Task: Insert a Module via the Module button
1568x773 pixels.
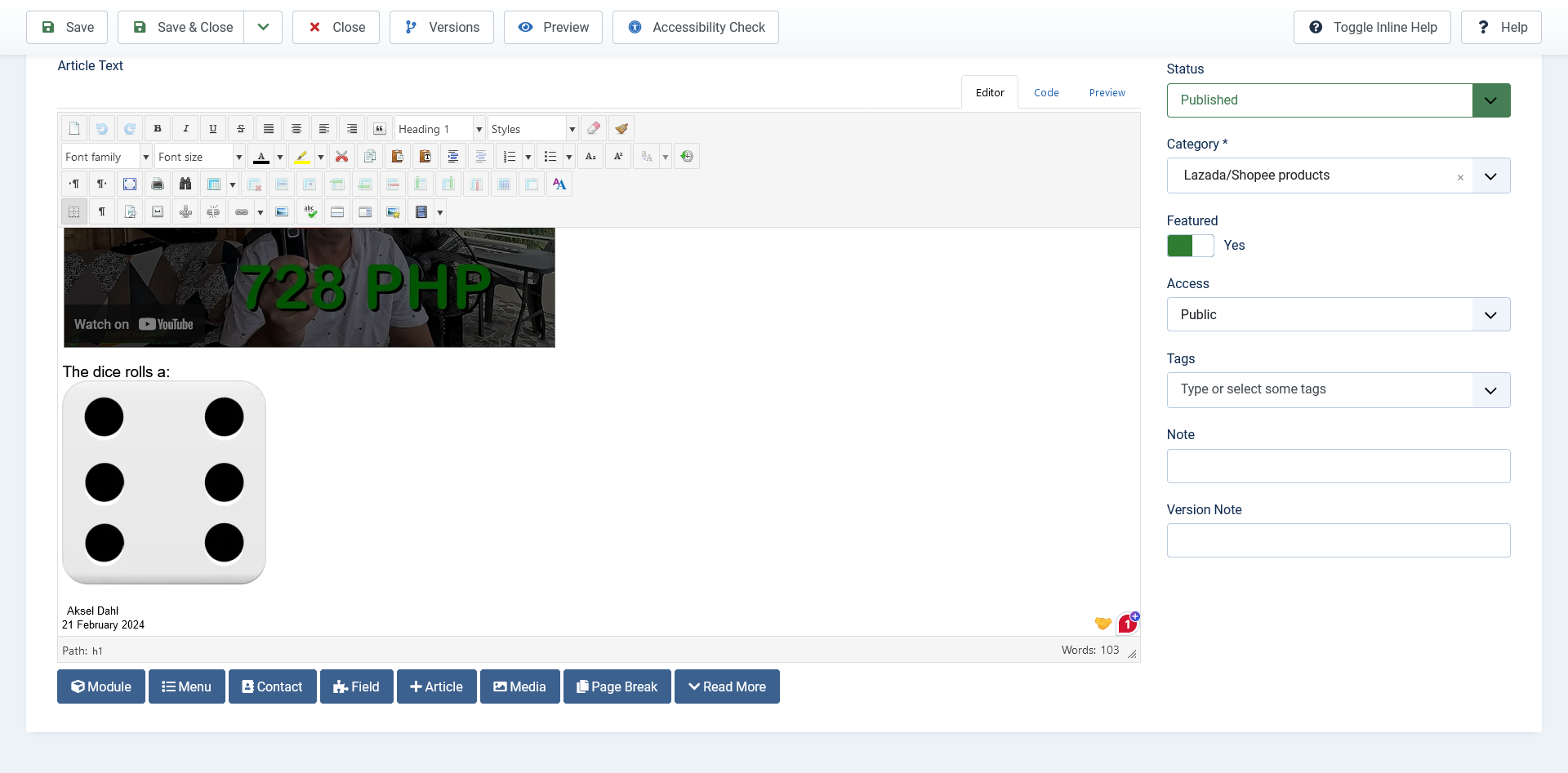Action: [x=101, y=686]
